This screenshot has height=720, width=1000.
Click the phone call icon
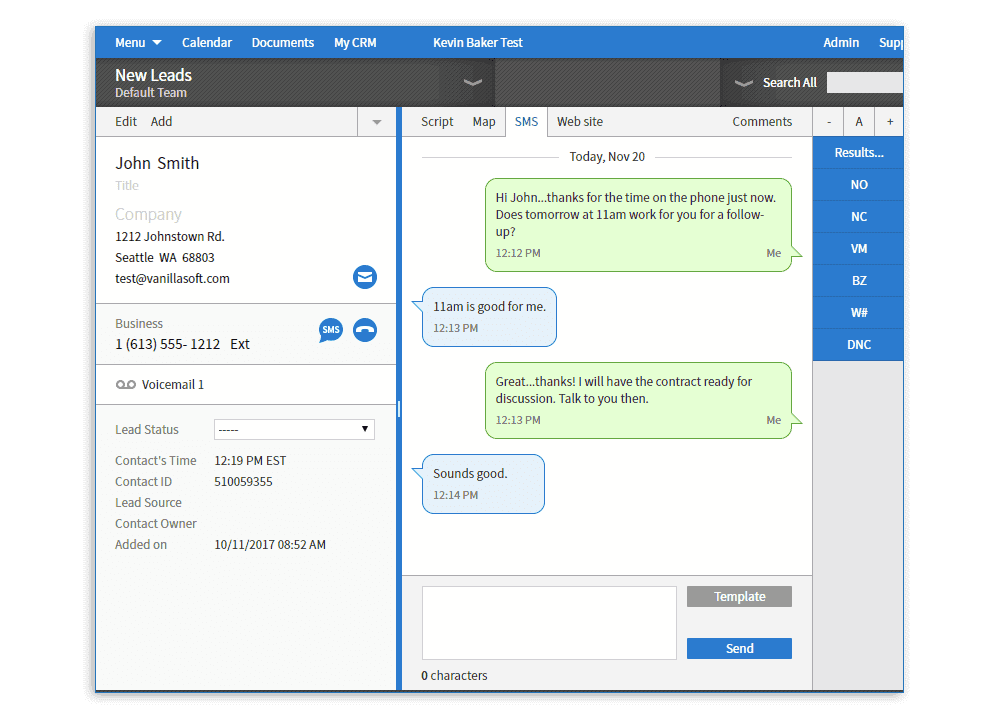click(x=365, y=330)
